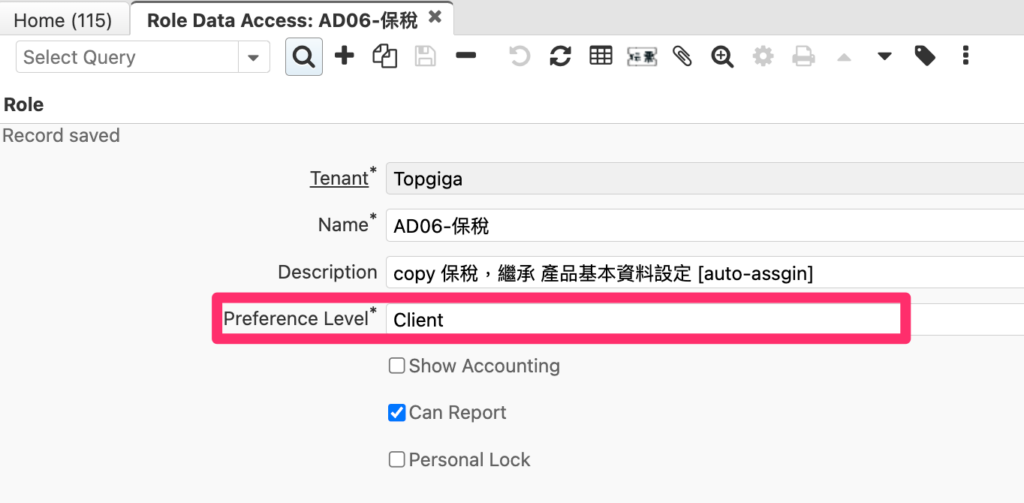Switch to the Home (115) tab
The width and height of the screenshot is (1024, 503).
(x=63, y=21)
